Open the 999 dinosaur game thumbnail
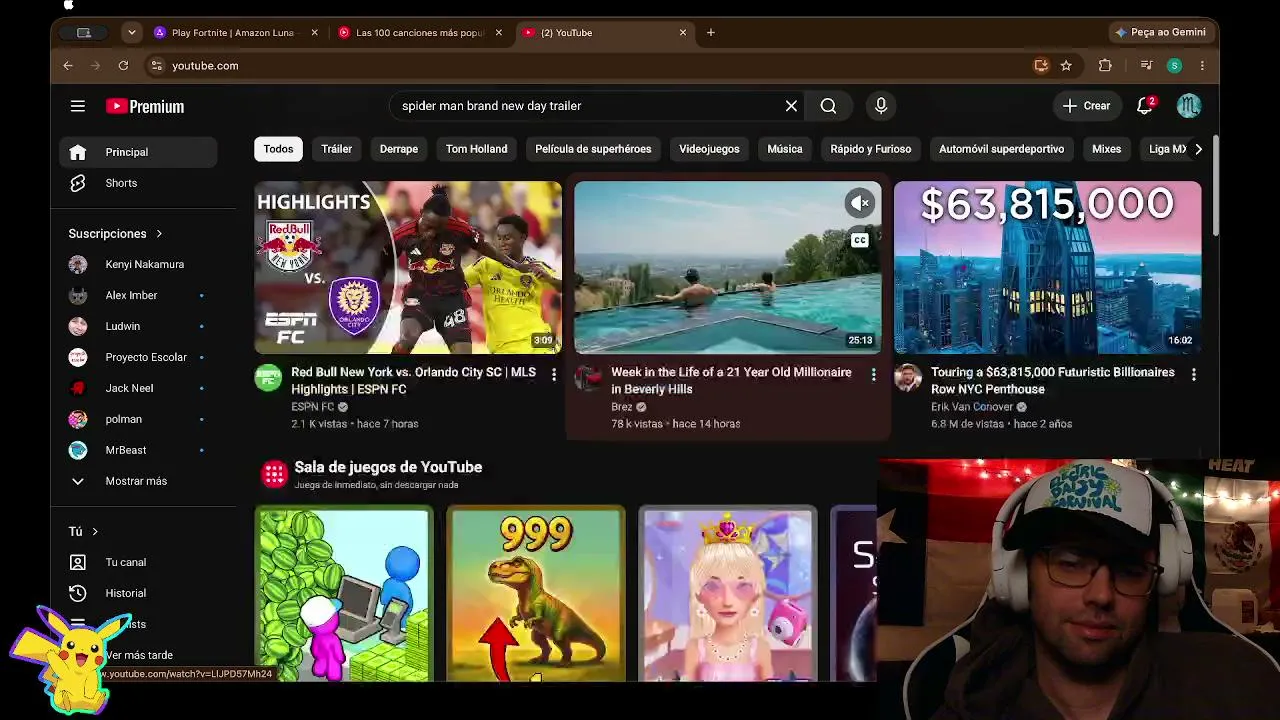 (536, 594)
